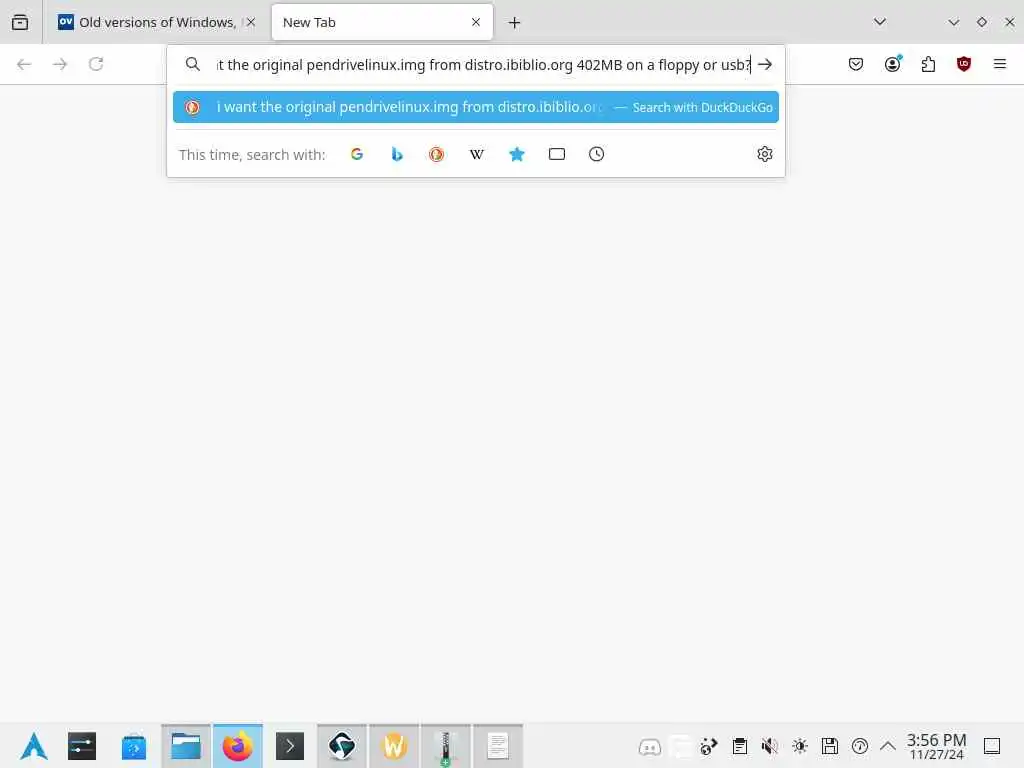Search within Bookmarks star icon
The height and width of the screenshot is (768, 1024).
click(x=517, y=154)
